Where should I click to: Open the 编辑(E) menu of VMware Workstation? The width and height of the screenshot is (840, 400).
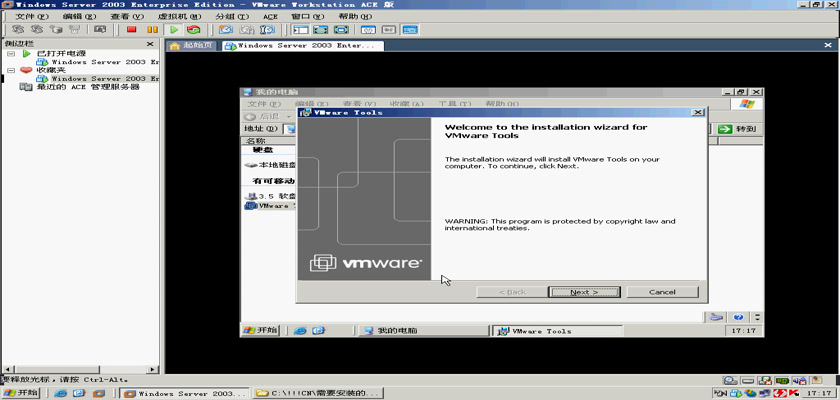79,17
